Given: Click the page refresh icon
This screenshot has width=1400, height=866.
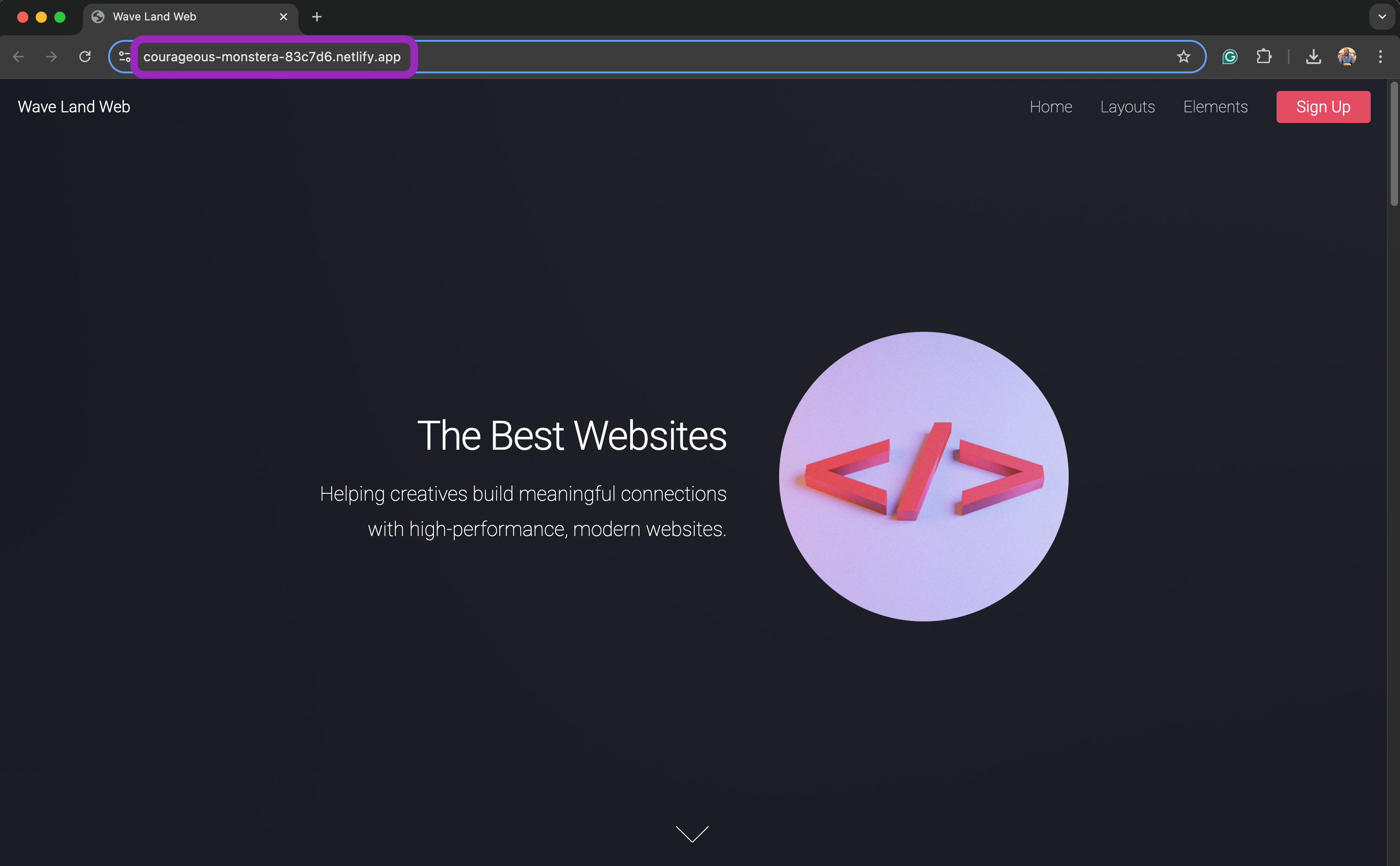Looking at the screenshot, I should click(x=86, y=56).
